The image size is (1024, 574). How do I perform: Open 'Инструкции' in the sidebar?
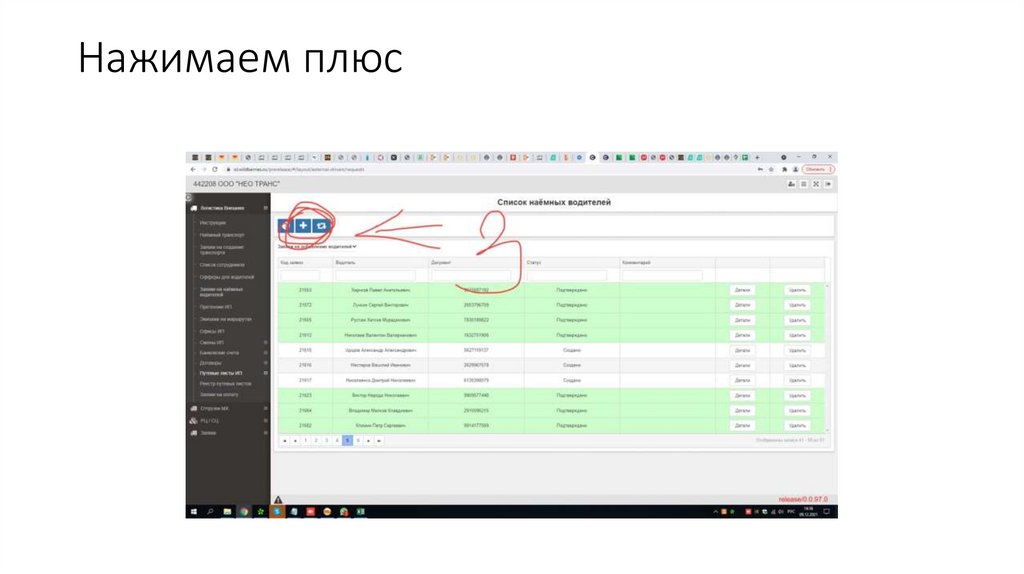213,223
